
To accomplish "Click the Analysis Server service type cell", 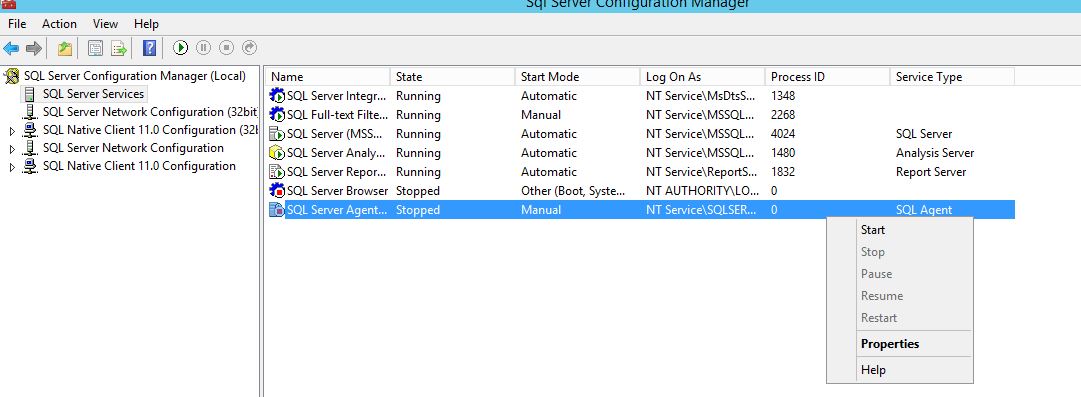I will [935, 153].
